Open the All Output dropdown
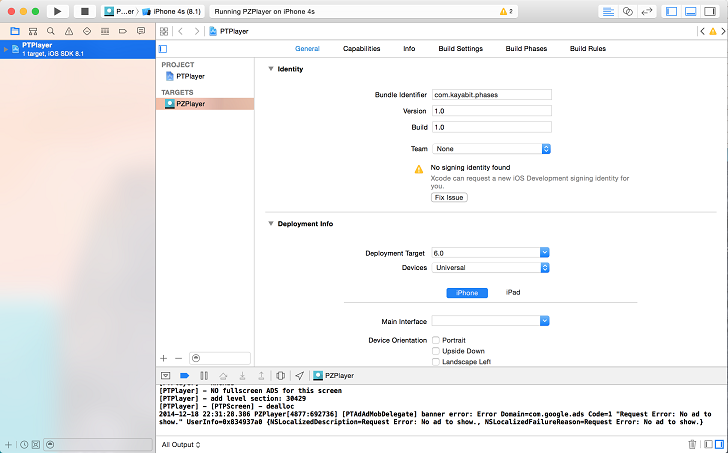 pyautogui.click(x=181, y=445)
